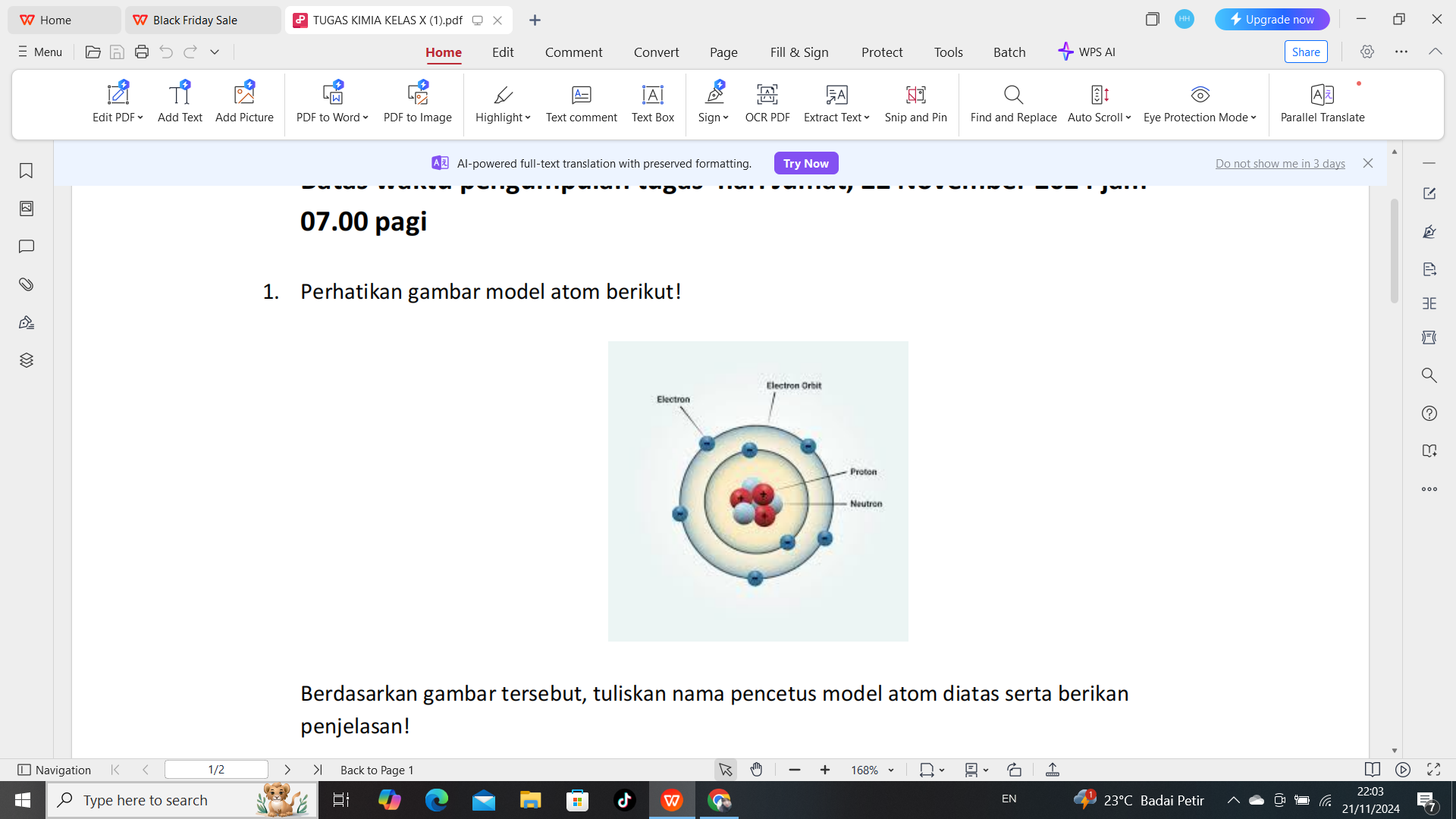Collapse the ribbon with the chevron
The width and height of the screenshot is (1456, 819).
tap(1435, 52)
